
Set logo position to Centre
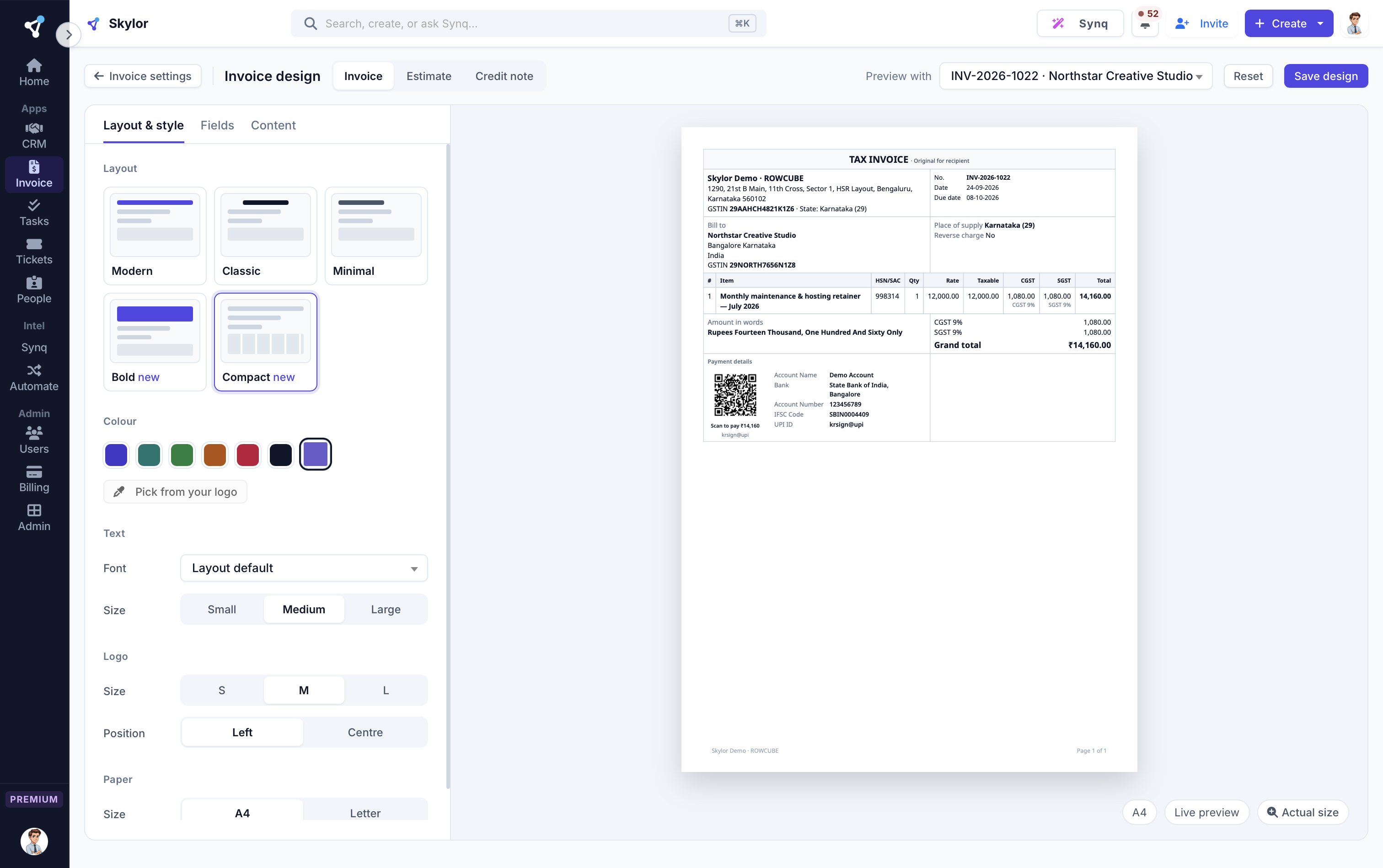[365, 732]
